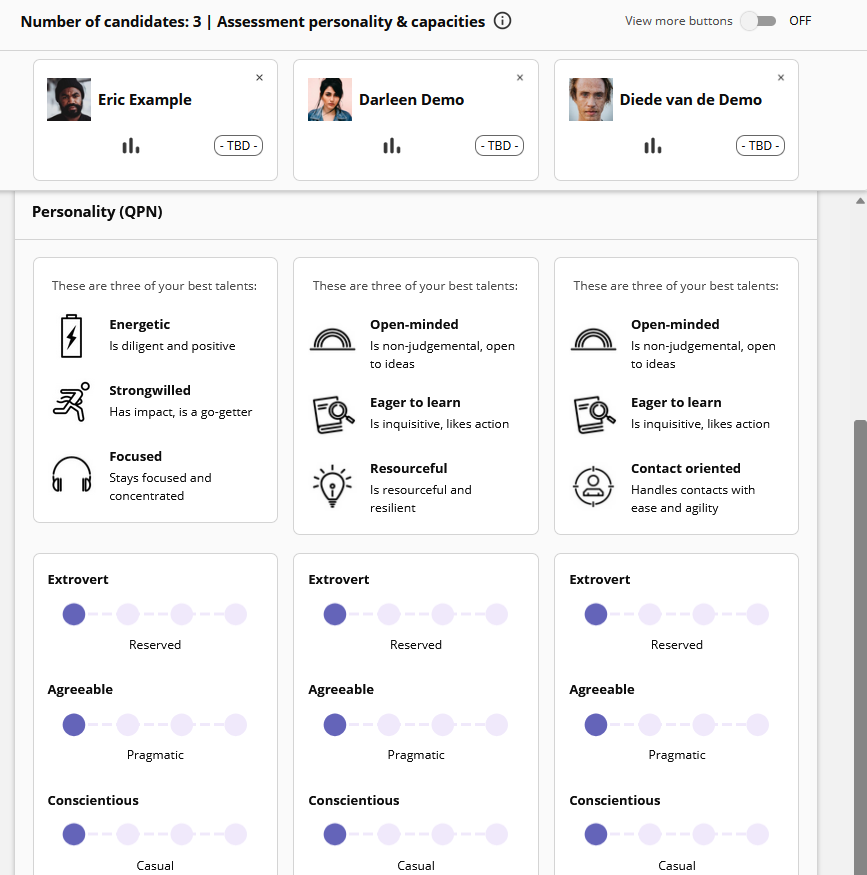This screenshot has height=875, width=867.
Task: Toggle the View more buttons switch
Action: (x=758, y=21)
